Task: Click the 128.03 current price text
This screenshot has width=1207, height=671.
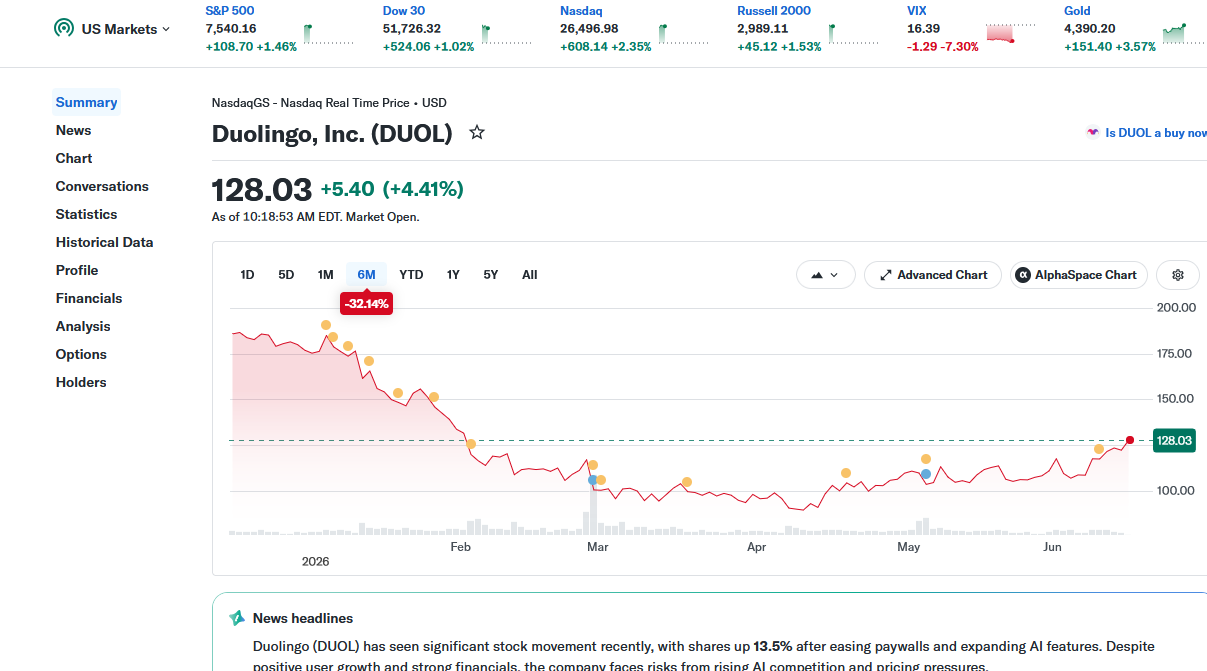Action: (262, 190)
